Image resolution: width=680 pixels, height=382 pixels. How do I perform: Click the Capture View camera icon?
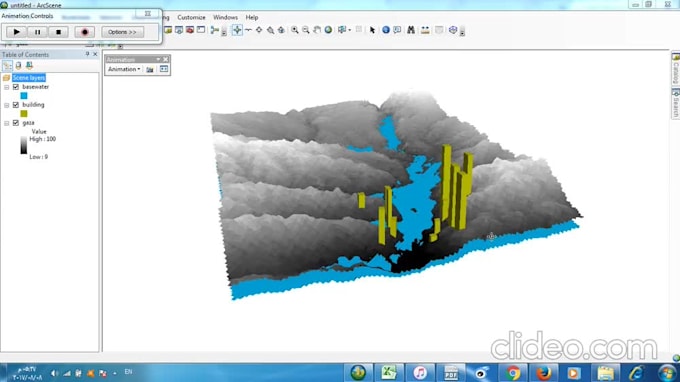point(150,69)
